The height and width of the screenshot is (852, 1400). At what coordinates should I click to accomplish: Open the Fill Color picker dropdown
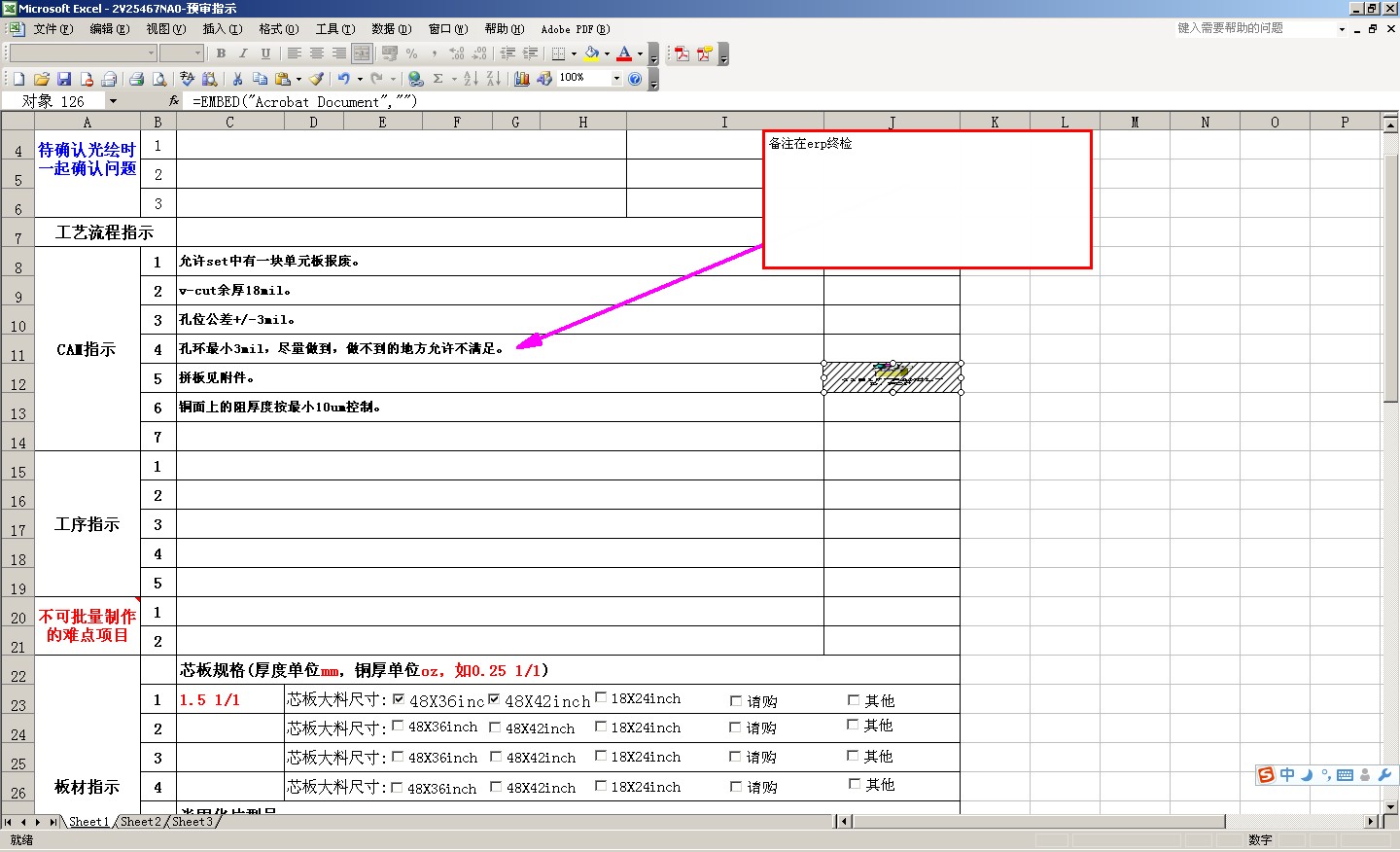pyautogui.click(x=607, y=53)
